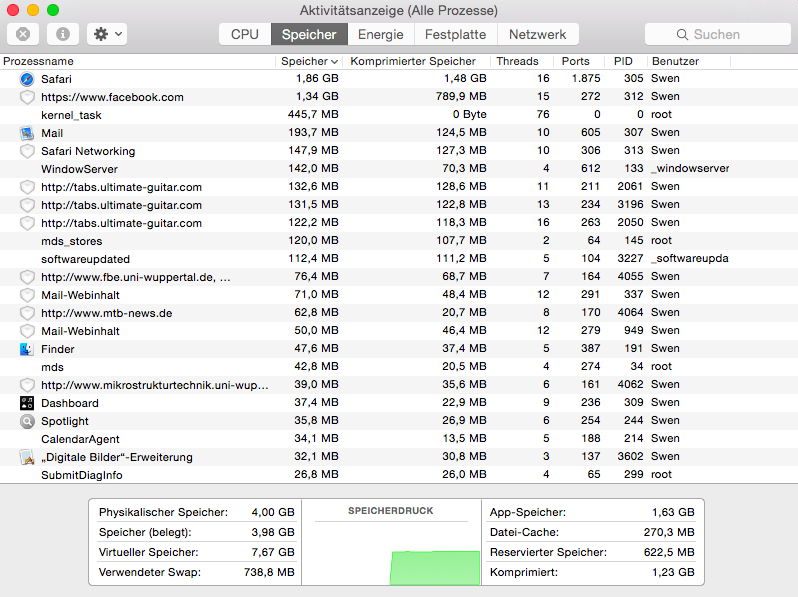Screen dimensions: 798x597
Task: Click shield icon of ultimate-guitar PID 2061
Action: tap(27, 187)
